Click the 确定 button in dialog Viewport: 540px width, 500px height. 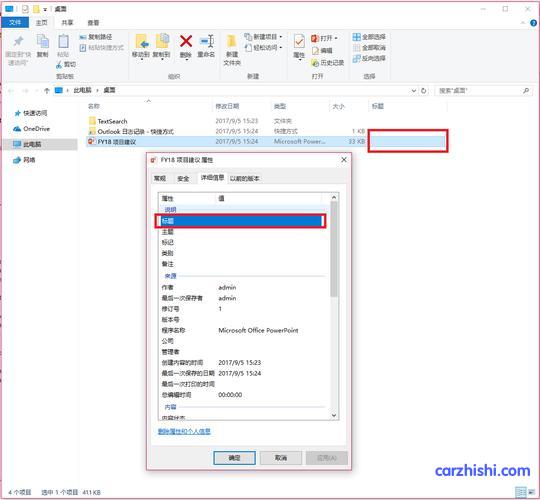pyautogui.click(x=234, y=458)
